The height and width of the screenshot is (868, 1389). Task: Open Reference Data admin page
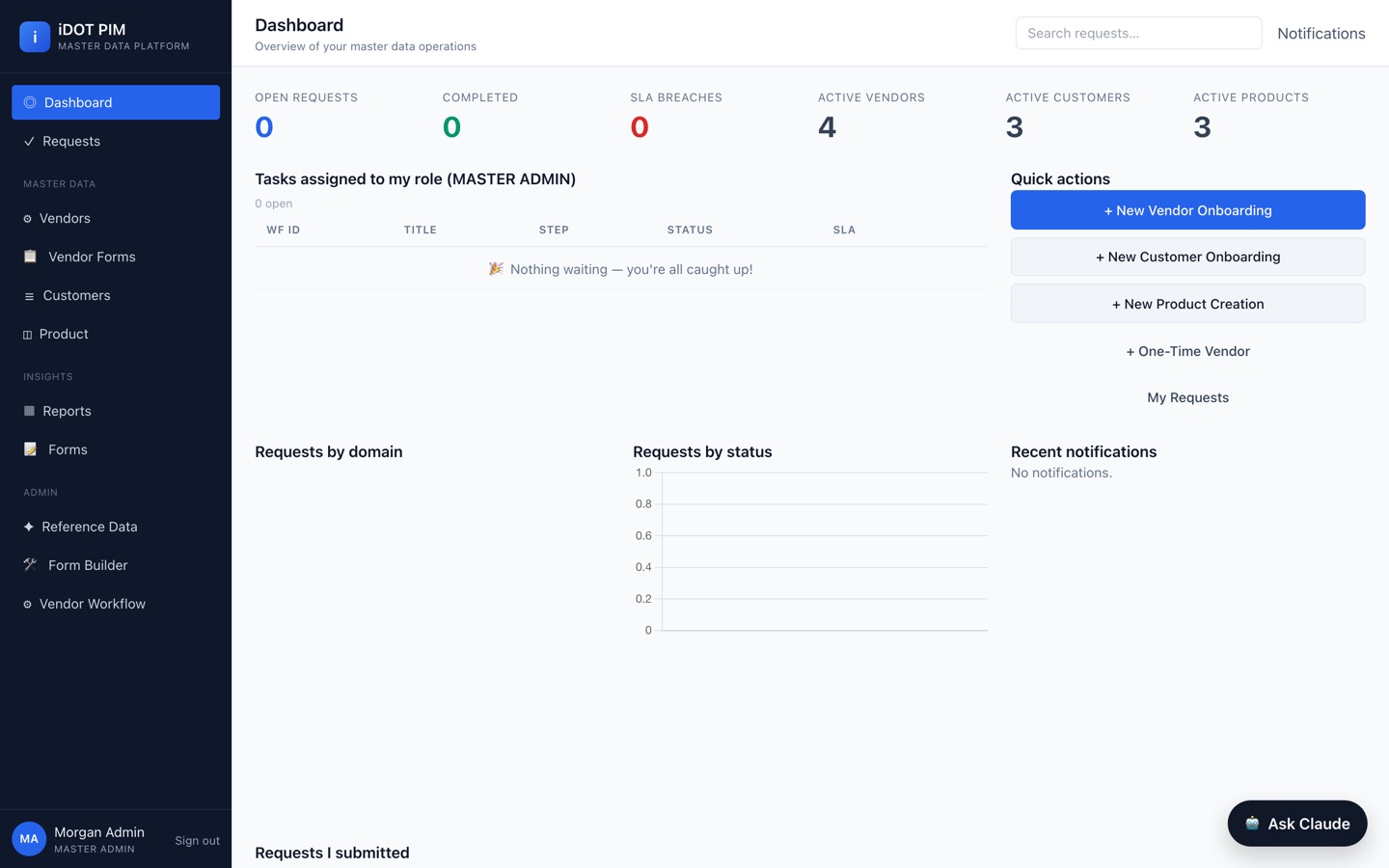click(116, 527)
